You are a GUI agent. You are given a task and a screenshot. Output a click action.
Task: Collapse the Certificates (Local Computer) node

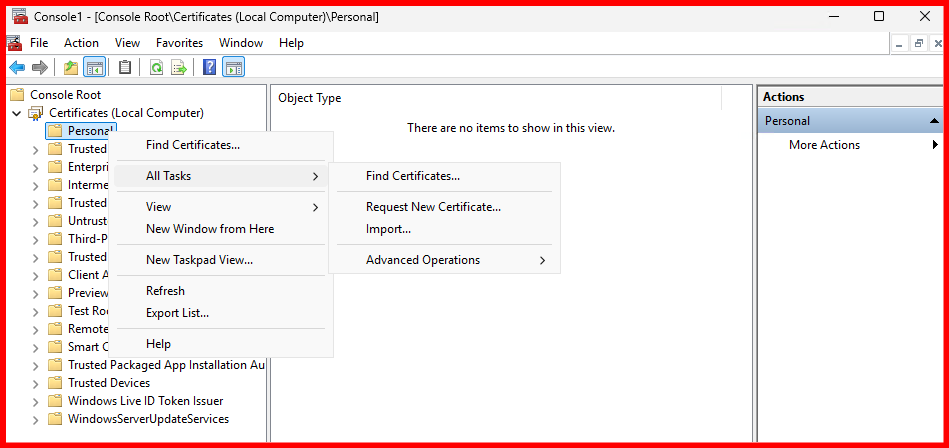(16, 114)
